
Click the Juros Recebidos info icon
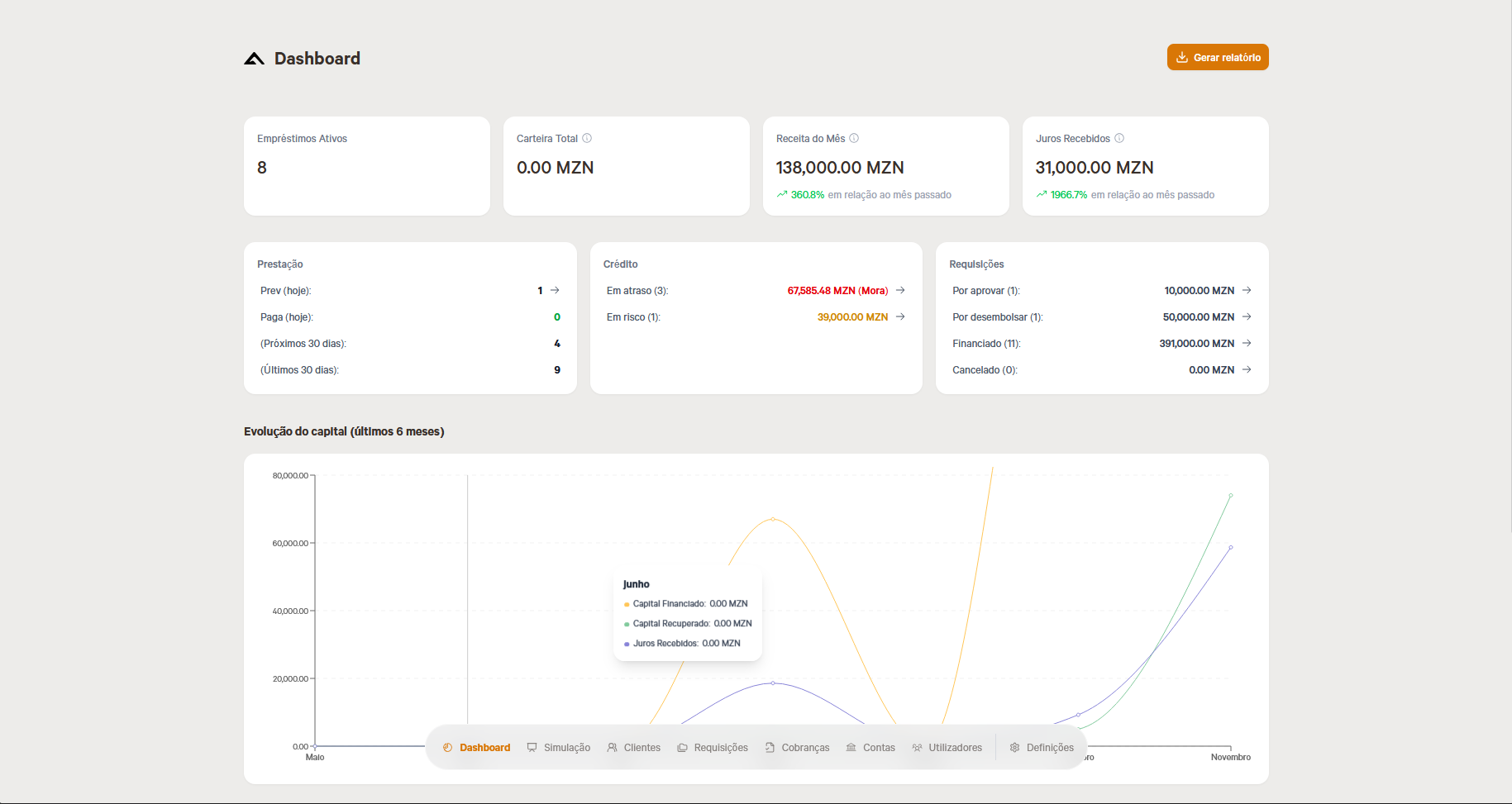(1120, 138)
